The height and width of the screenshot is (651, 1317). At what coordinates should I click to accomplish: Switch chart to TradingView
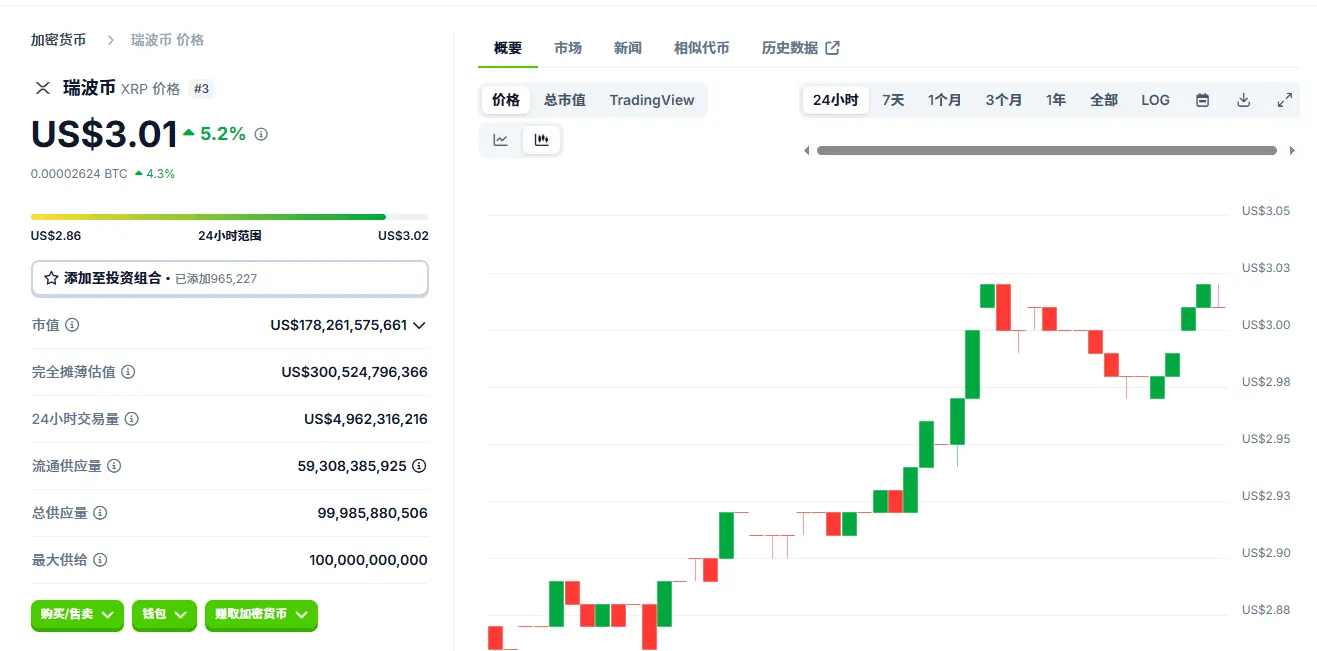[x=652, y=100]
